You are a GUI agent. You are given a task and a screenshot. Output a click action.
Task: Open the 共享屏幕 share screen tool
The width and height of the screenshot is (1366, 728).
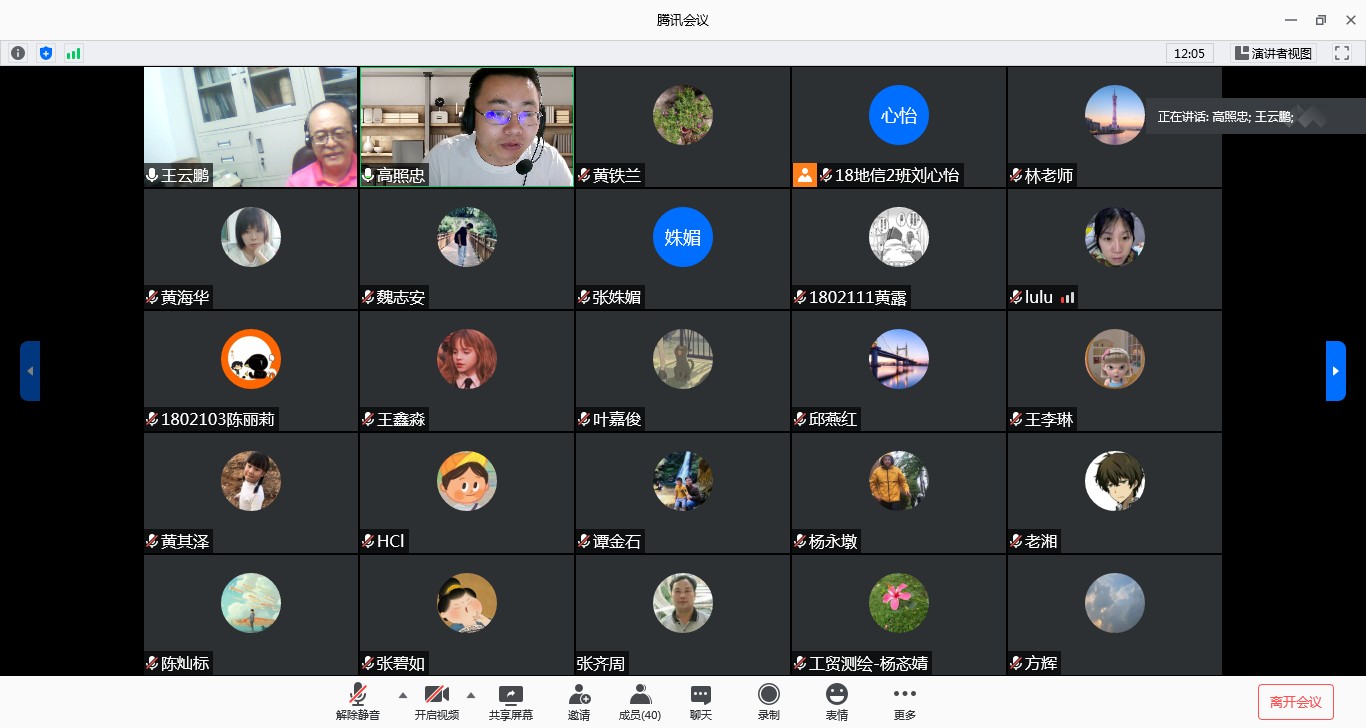pos(511,702)
